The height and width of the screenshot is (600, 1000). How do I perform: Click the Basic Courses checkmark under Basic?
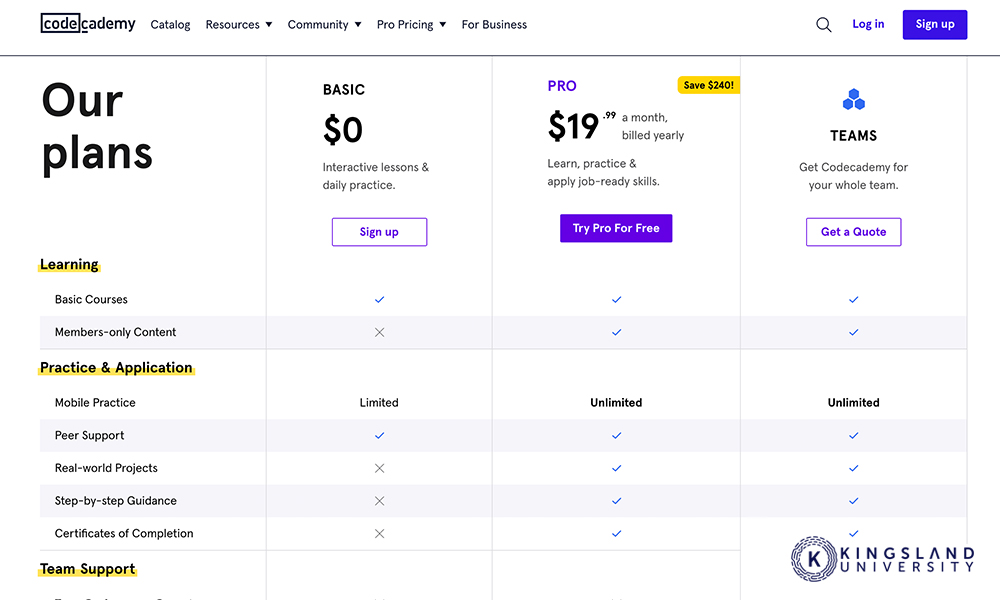point(379,300)
